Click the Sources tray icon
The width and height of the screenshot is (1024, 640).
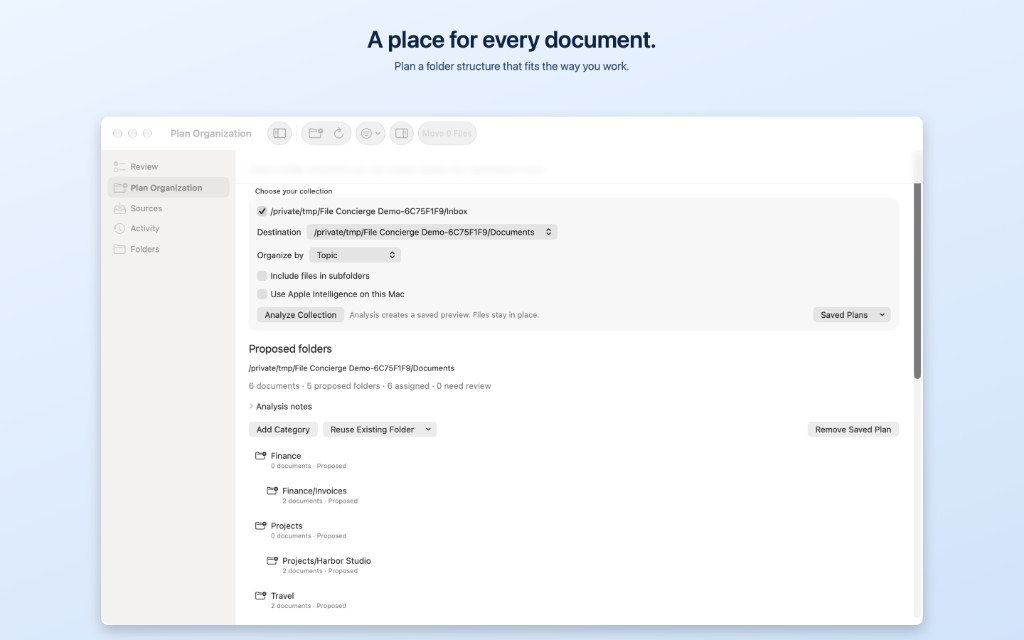click(x=120, y=208)
